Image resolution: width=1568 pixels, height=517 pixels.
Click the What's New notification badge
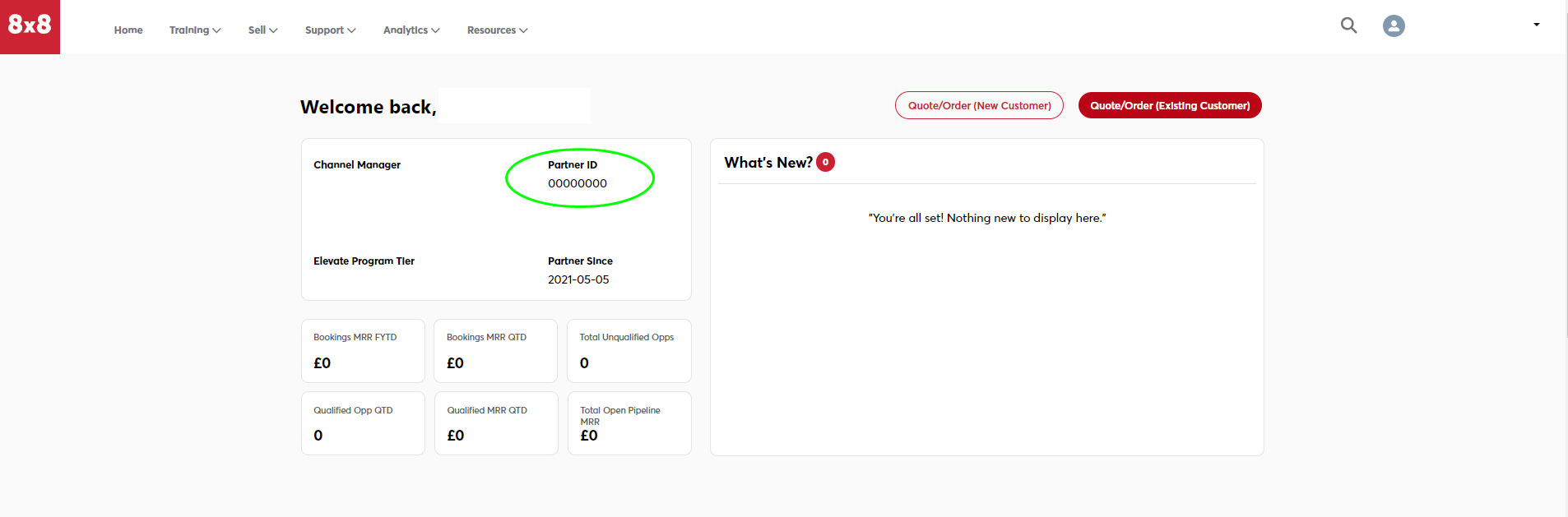825,162
